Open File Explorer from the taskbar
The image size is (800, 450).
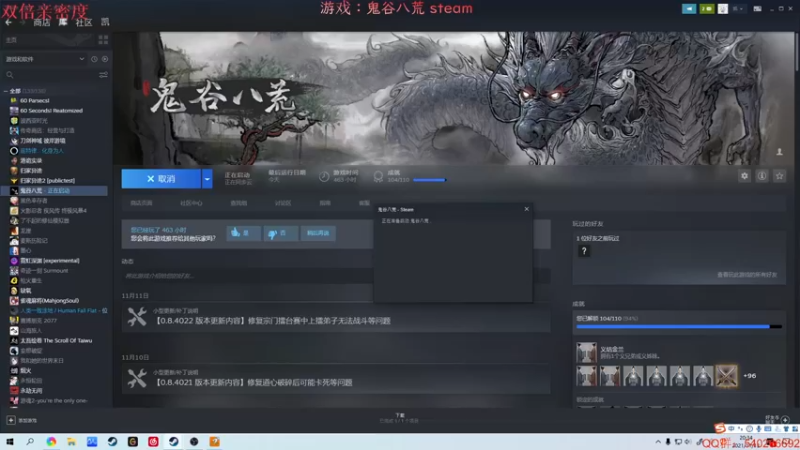(x=71, y=442)
